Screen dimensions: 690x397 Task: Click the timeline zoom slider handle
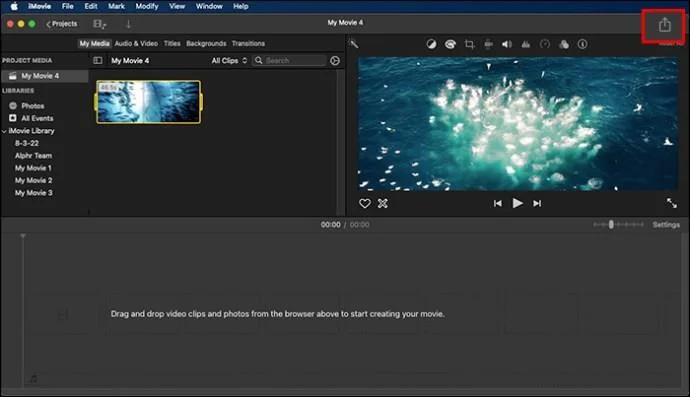(611, 224)
